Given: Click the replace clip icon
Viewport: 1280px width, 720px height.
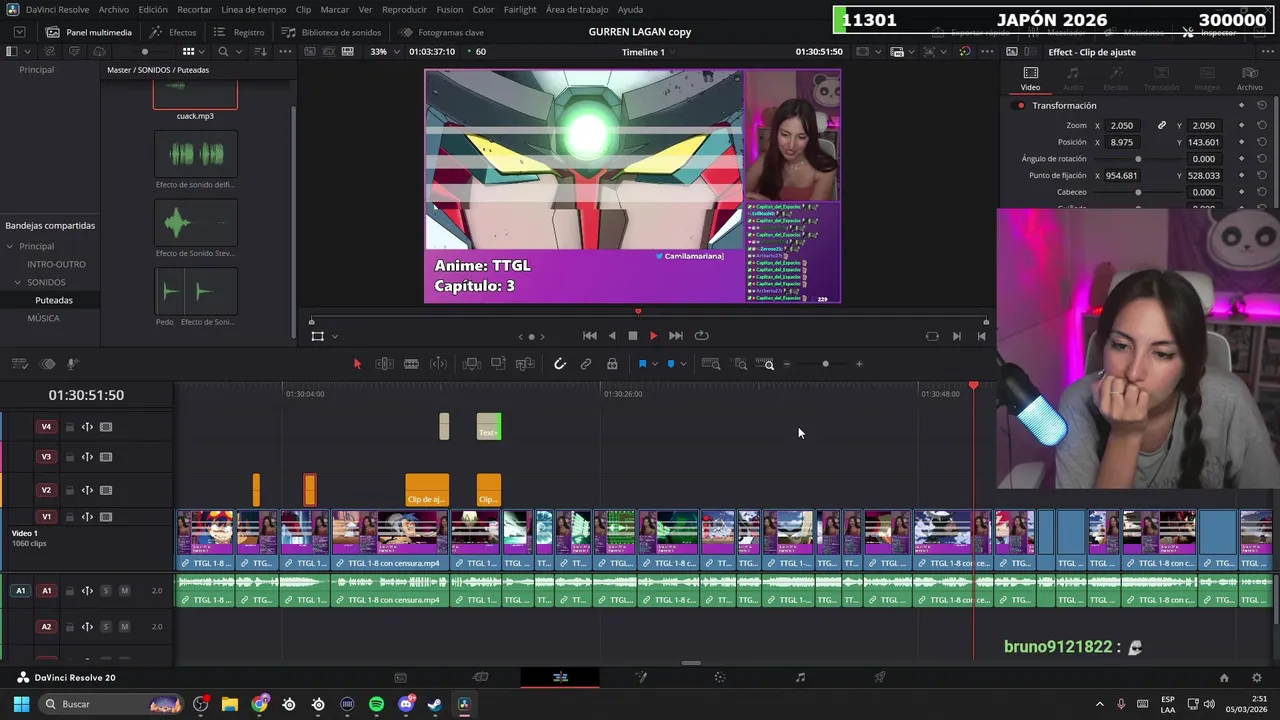Looking at the screenshot, I should point(525,364).
